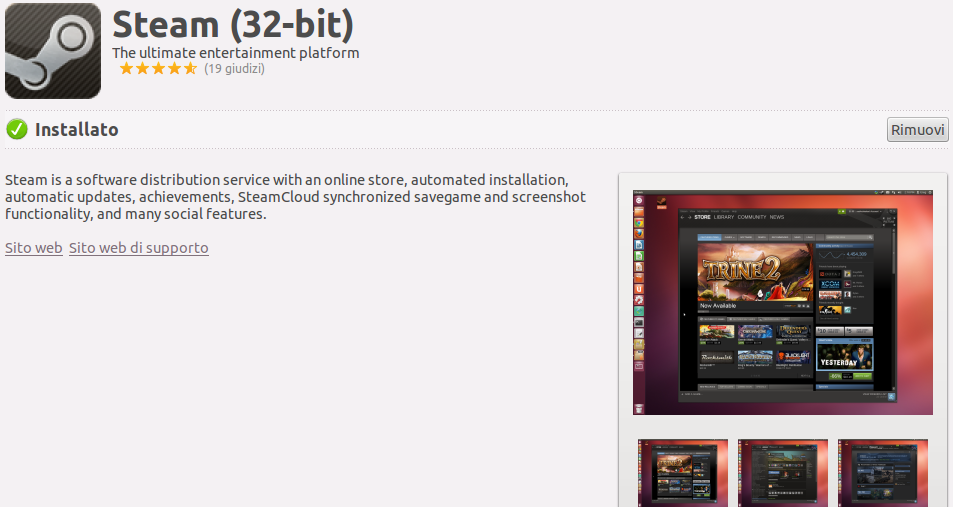Click the "Steam (32-bit)" title text
This screenshot has height=507, width=953.
point(233,24)
